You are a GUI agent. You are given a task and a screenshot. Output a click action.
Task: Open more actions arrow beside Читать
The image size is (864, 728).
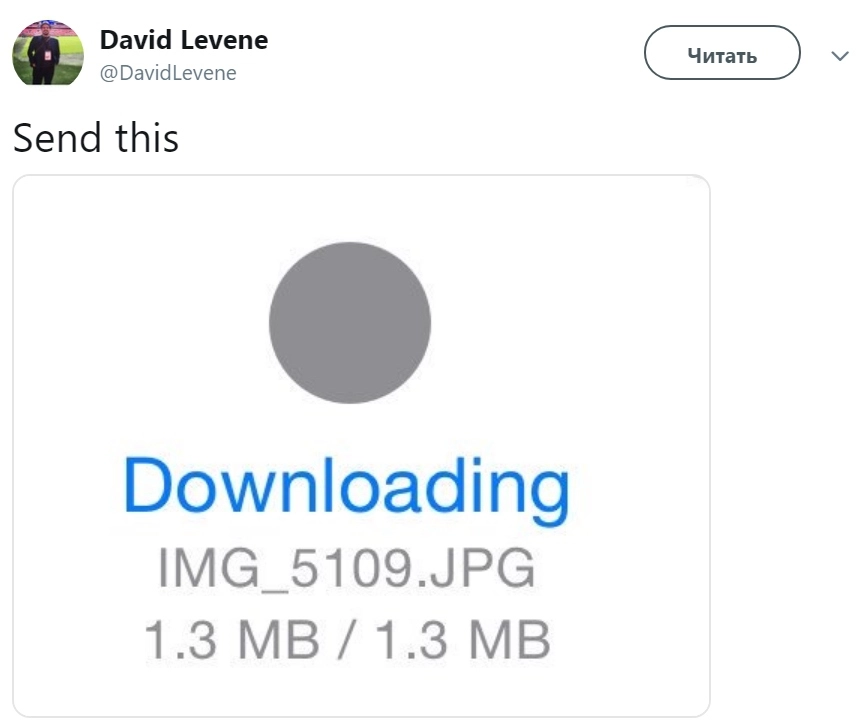(840, 56)
